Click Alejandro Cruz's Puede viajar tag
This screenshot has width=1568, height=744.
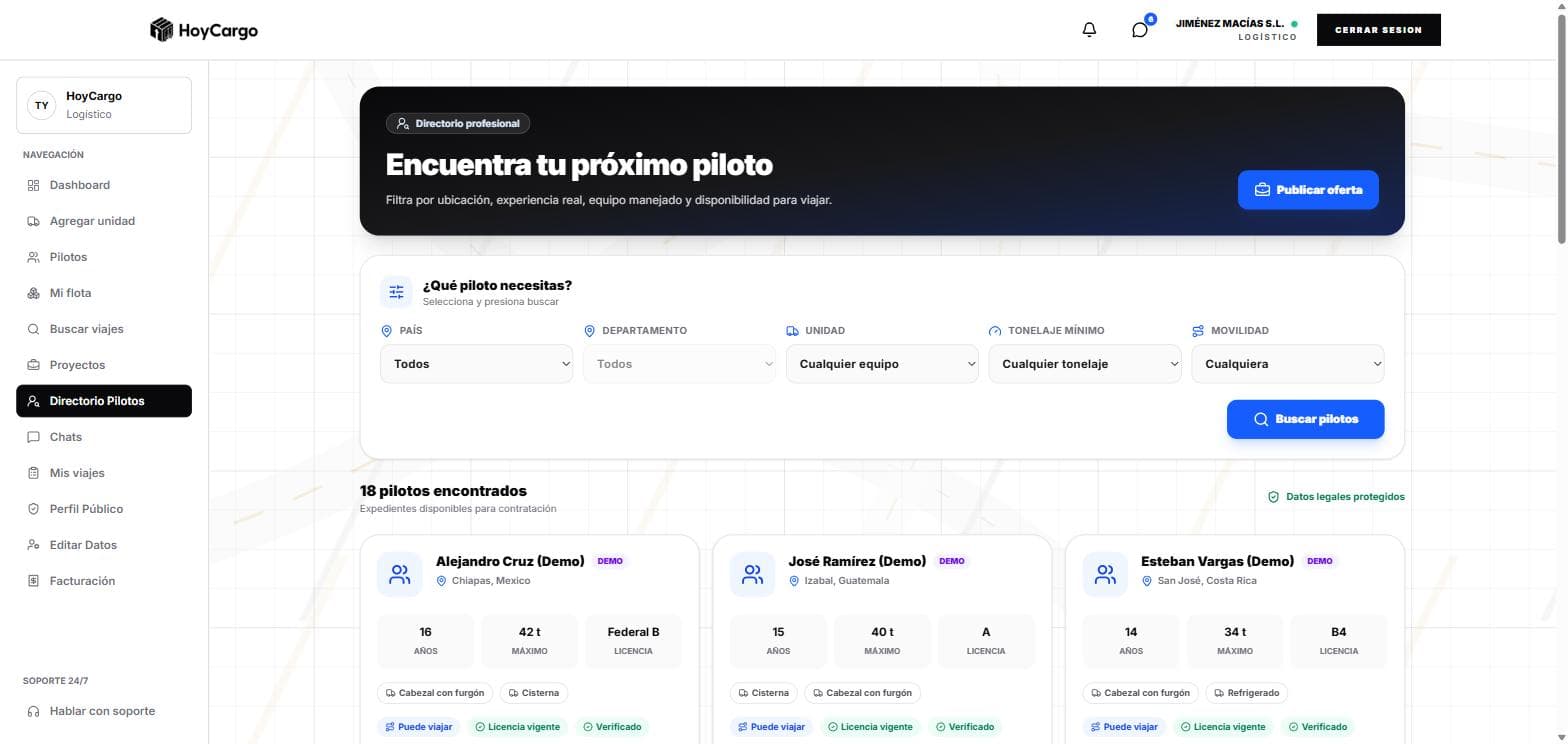(419, 727)
